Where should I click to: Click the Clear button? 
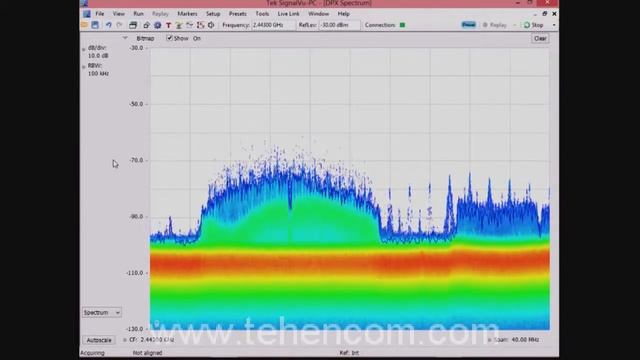[540, 38]
